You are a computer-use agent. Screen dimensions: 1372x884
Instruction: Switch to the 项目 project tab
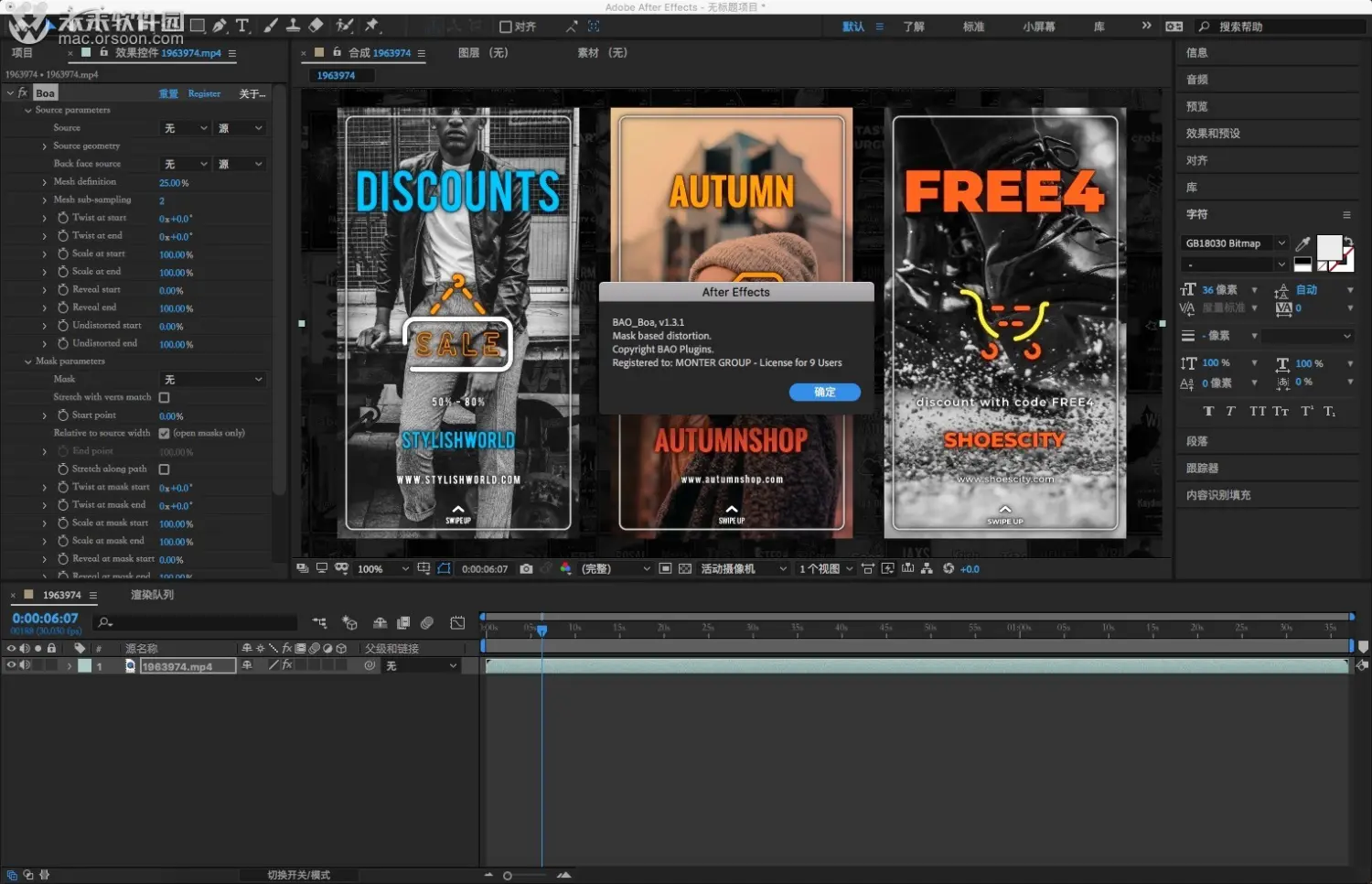(x=22, y=53)
